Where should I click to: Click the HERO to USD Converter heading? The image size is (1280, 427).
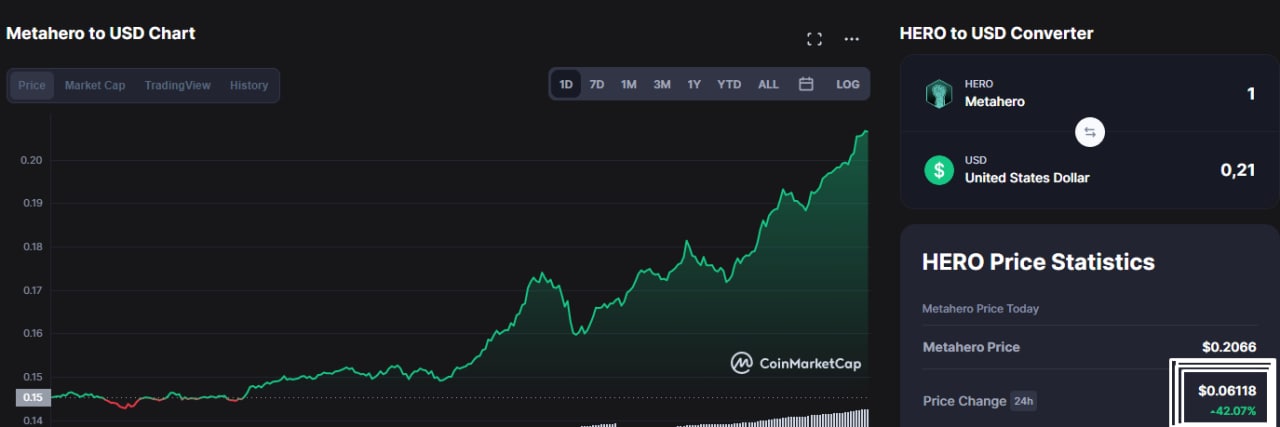coord(996,33)
